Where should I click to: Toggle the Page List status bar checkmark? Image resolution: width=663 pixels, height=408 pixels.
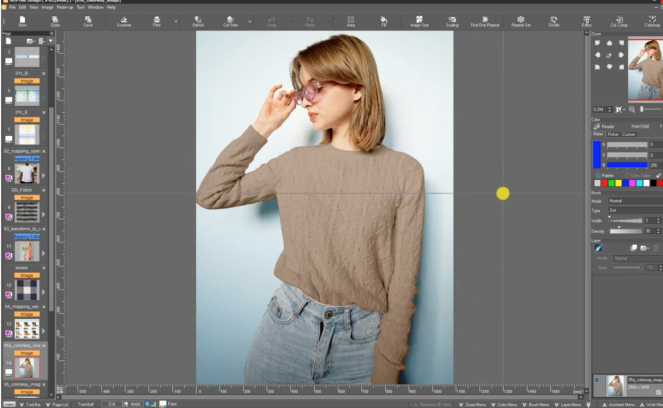pyautogui.click(x=48, y=405)
